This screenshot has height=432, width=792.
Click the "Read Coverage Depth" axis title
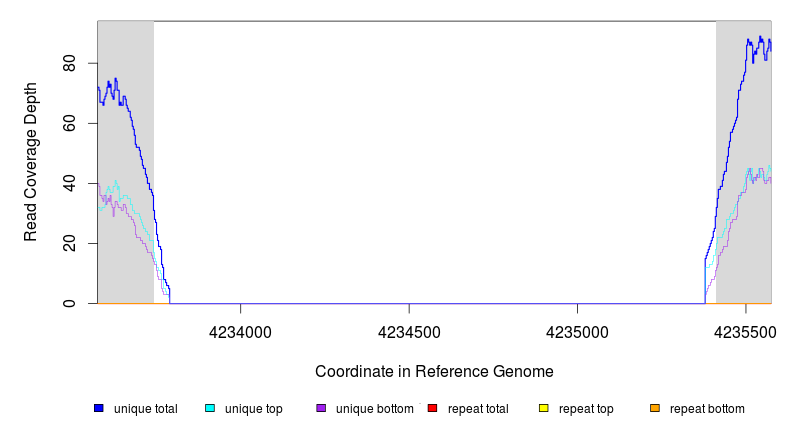pos(32,162)
